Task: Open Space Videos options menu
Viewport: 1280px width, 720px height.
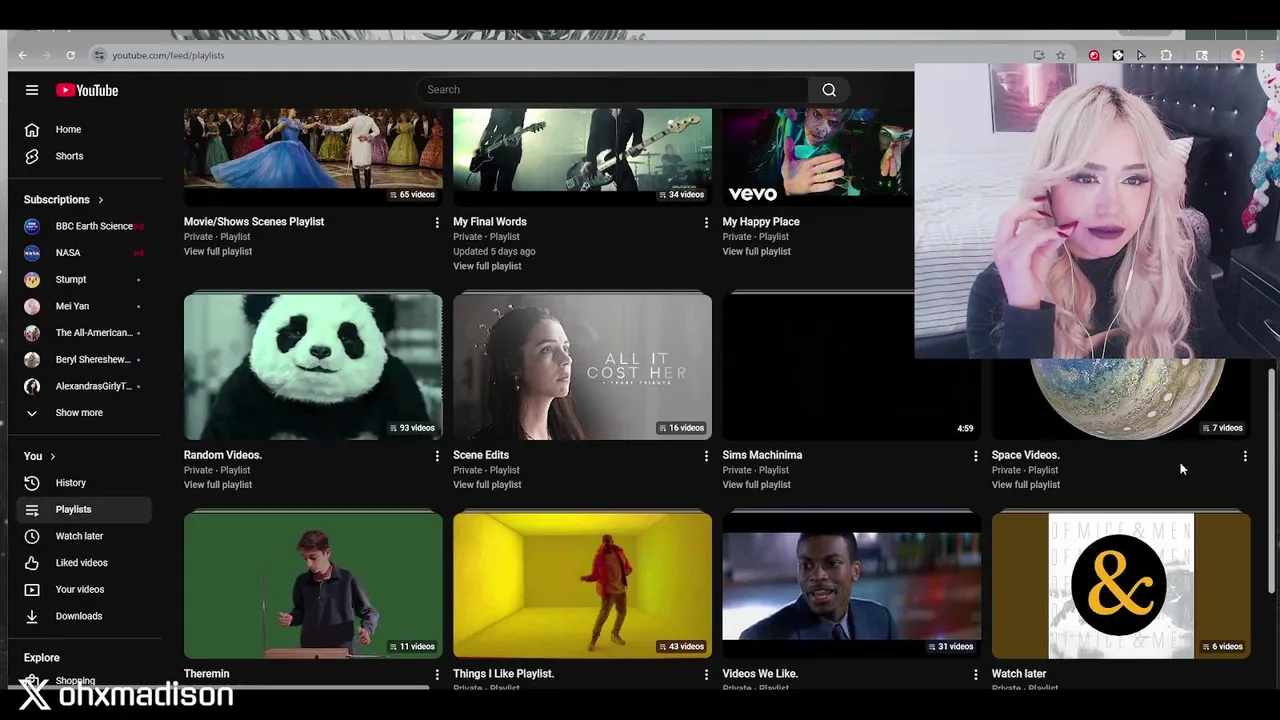Action: [1245, 456]
